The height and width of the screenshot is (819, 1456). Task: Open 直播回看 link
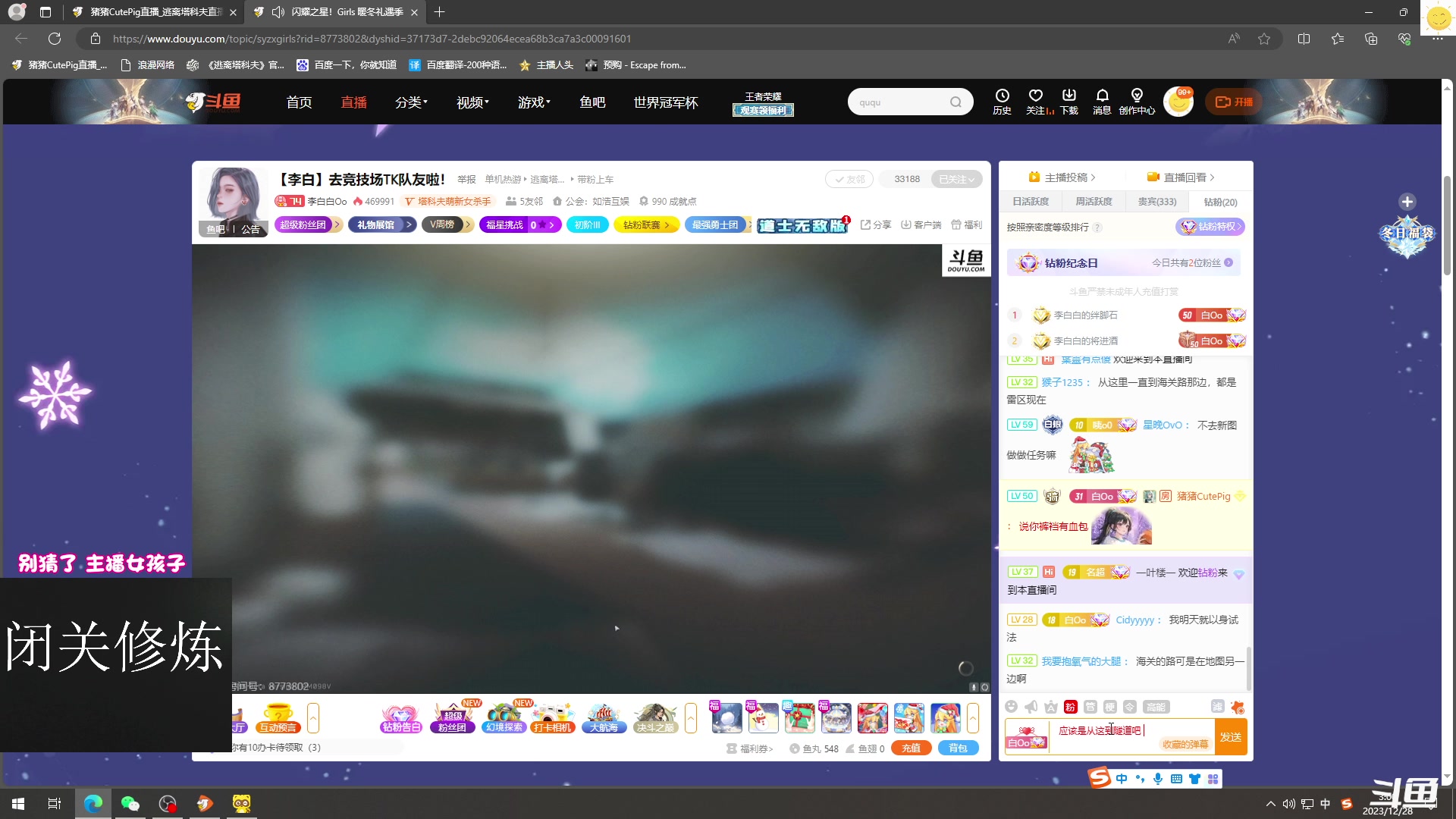tap(1181, 177)
